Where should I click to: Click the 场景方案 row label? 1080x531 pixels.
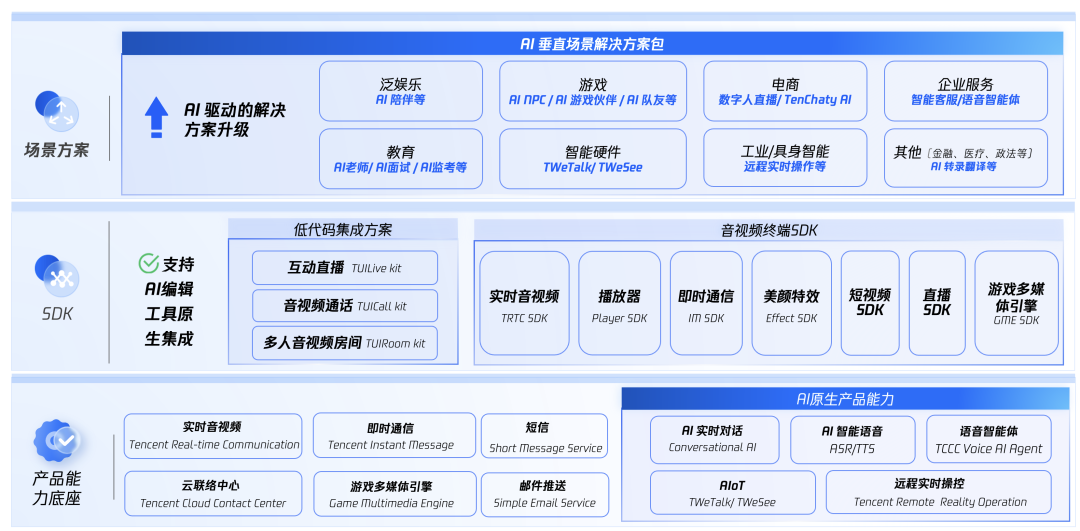click(x=56, y=149)
